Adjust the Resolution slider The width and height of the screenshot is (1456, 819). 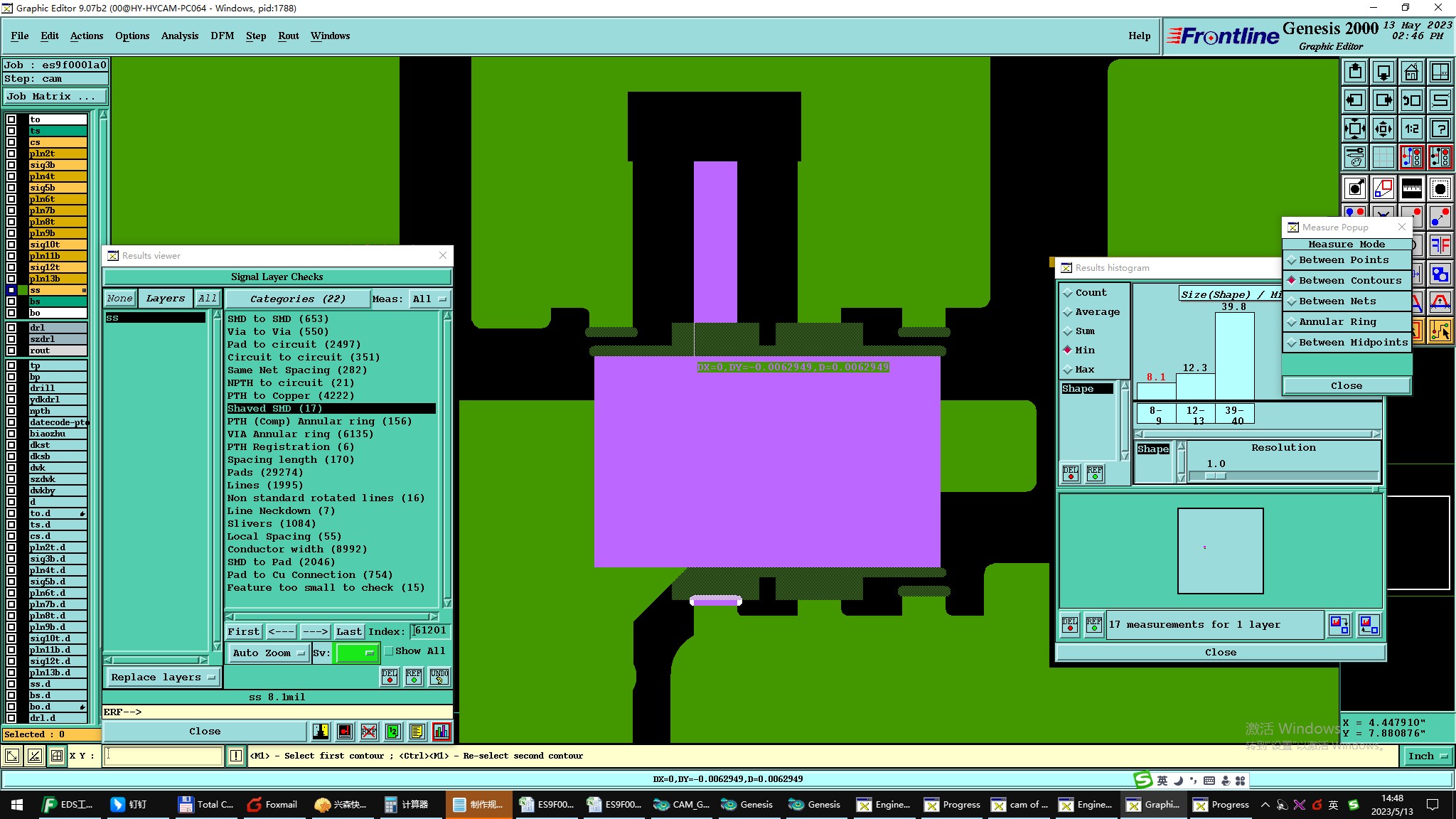pos(1216,476)
